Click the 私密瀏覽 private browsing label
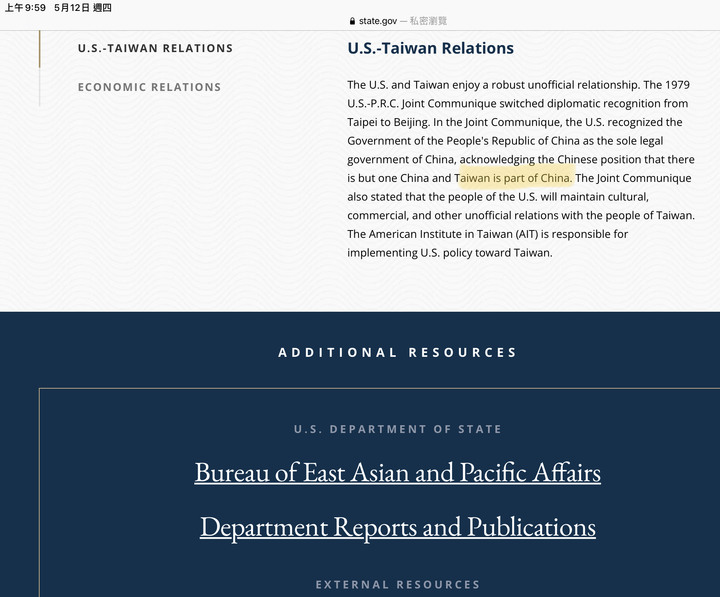This screenshot has height=597, width=720. point(428,21)
